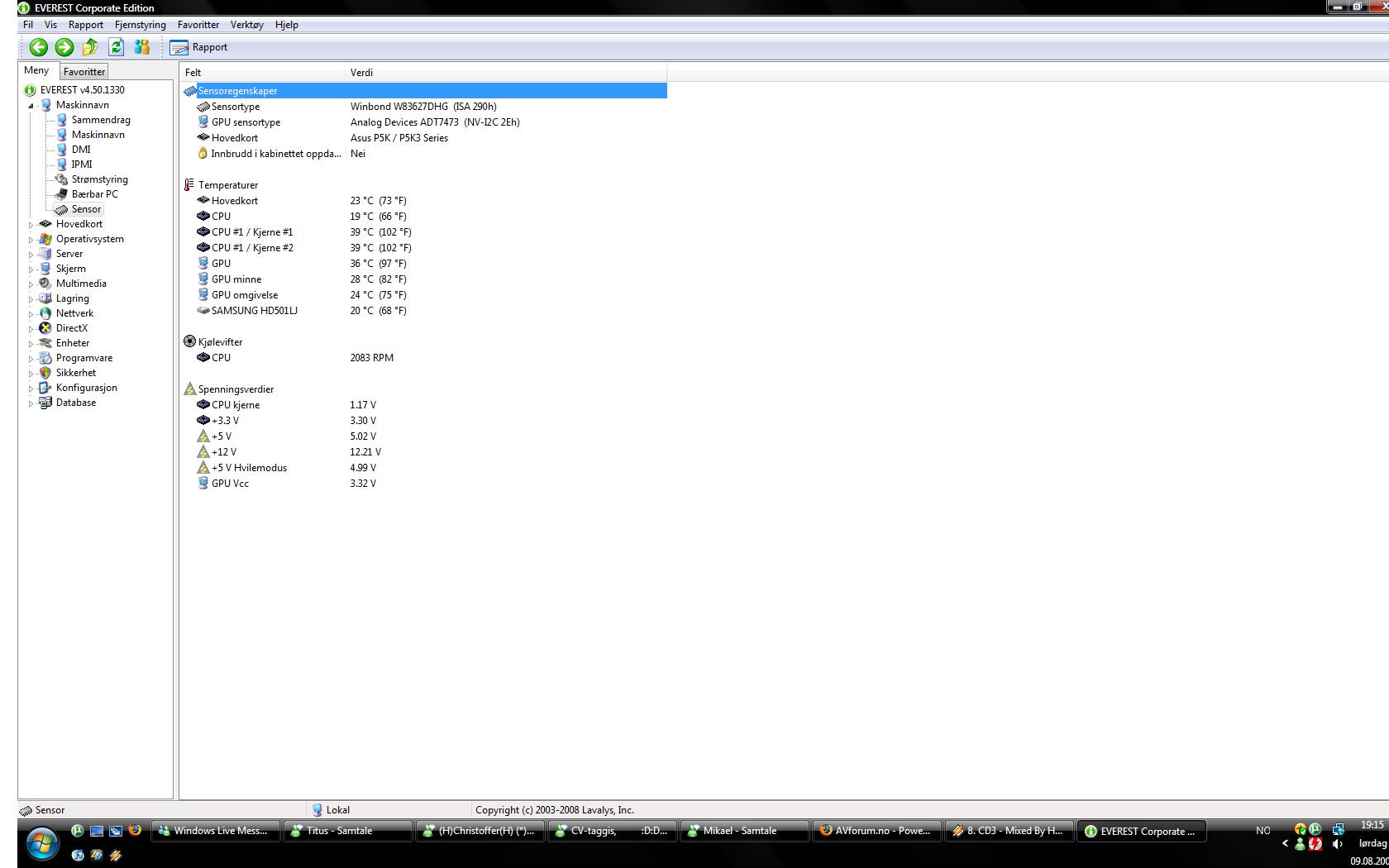
Task: Open AVforum.no Firefox taskbar button
Action: click(876, 831)
